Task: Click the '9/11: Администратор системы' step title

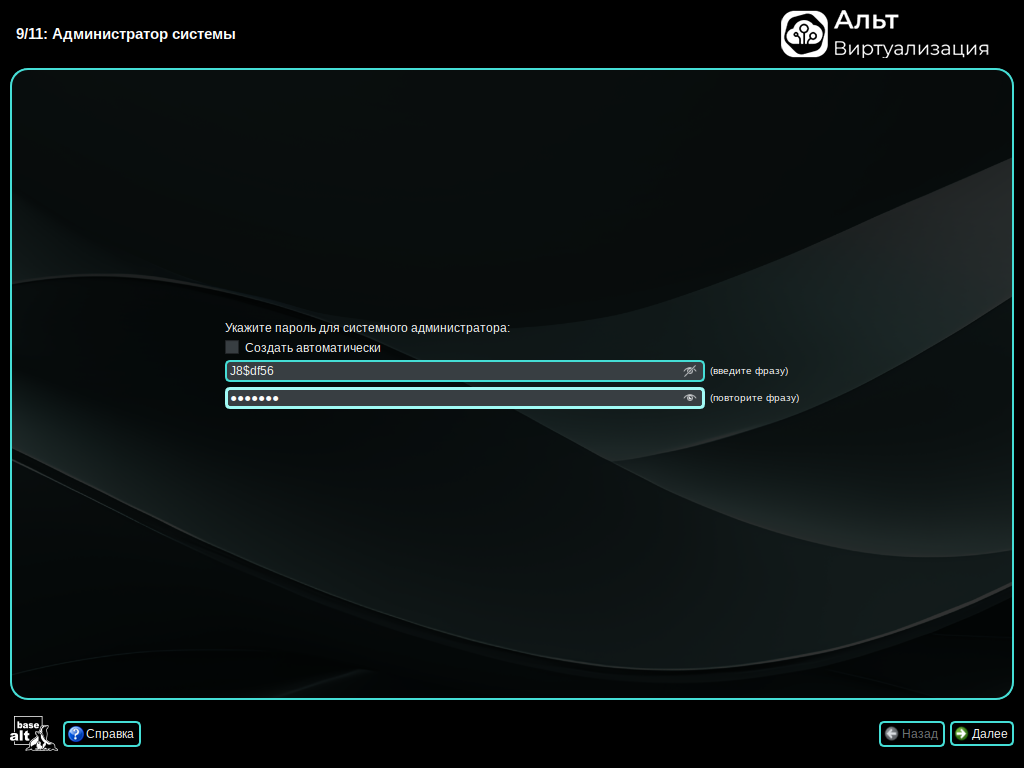Action: click(x=126, y=34)
